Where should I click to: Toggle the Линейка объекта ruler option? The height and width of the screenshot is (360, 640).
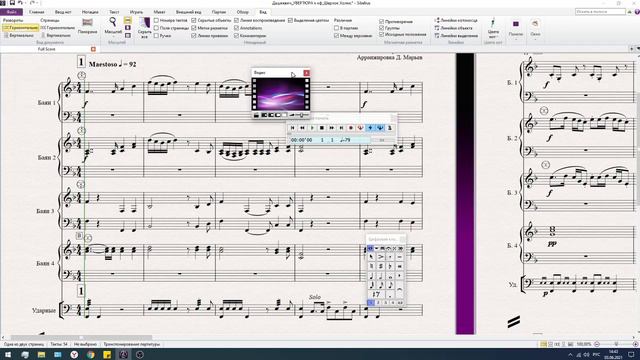coord(453,28)
